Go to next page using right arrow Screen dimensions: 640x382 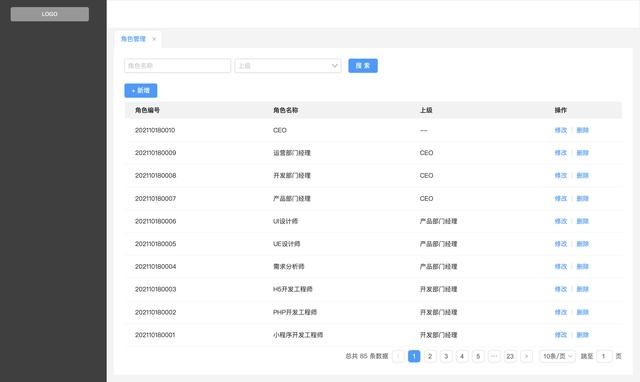527,356
